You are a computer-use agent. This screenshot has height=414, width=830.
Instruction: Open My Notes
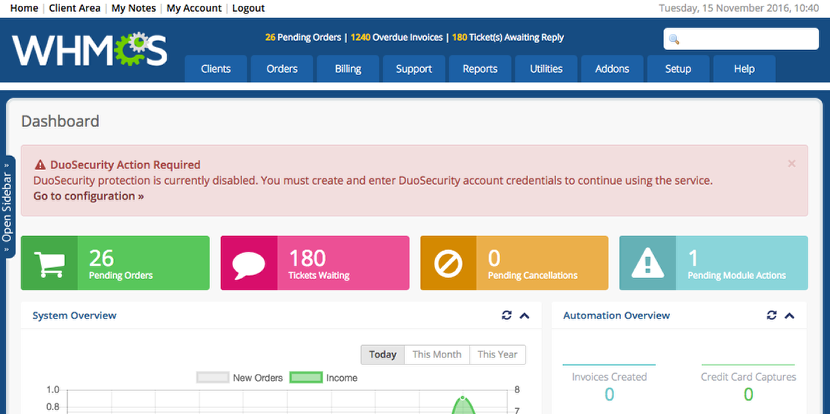[x=133, y=8]
